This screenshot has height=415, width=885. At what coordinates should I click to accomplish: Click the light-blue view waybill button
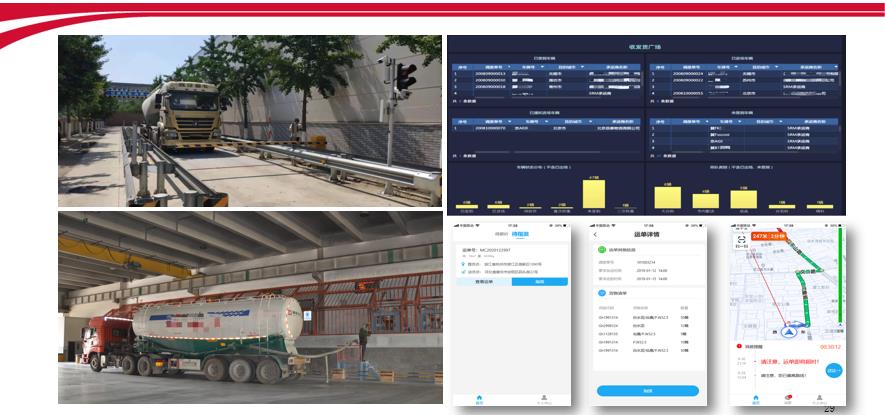(484, 281)
